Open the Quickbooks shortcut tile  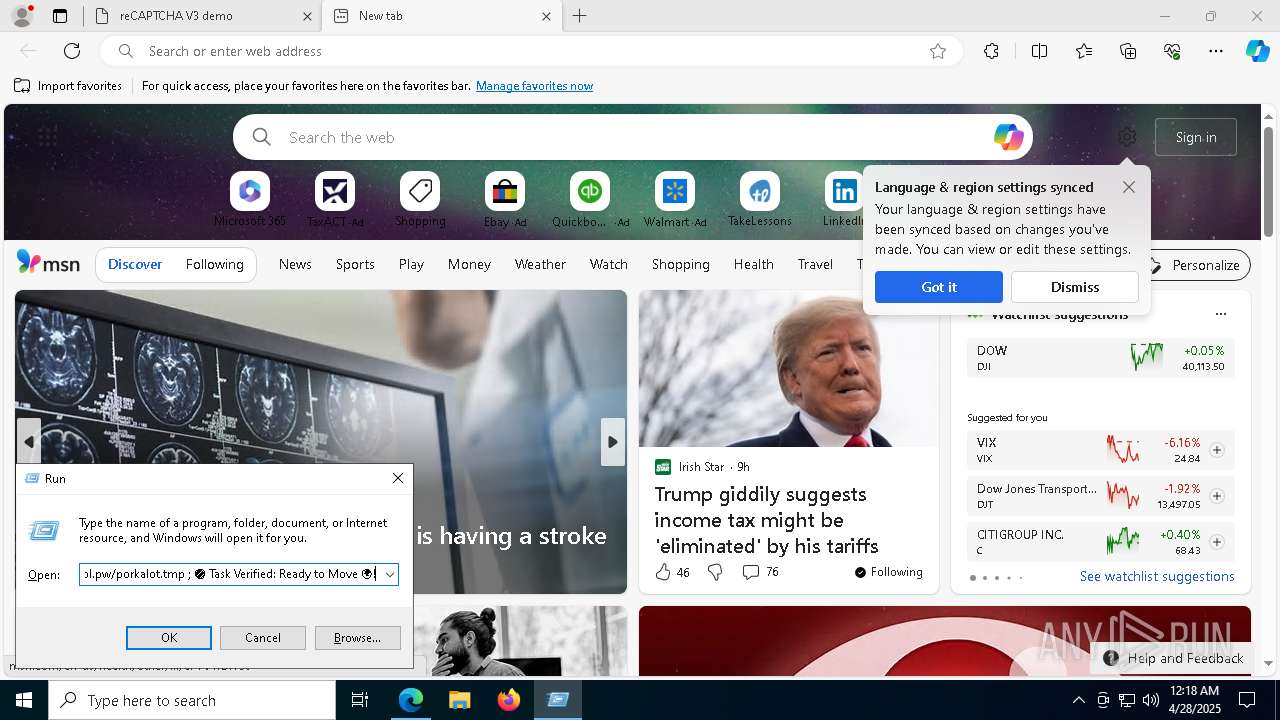[590, 200]
